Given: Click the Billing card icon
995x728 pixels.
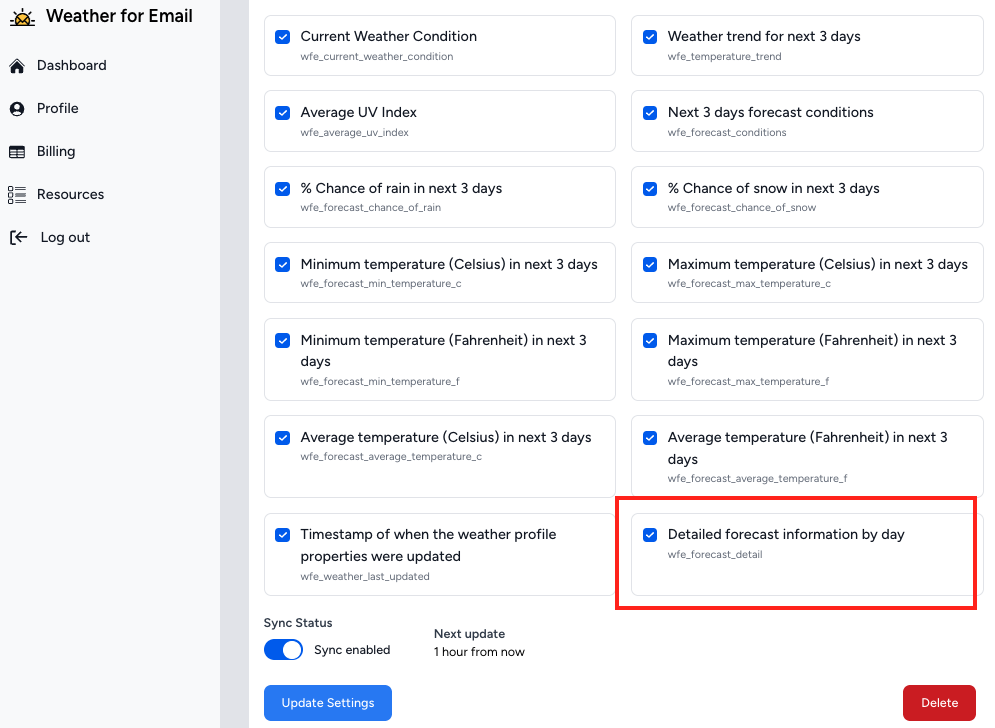Looking at the screenshot, I should click(x=17, y=152).
